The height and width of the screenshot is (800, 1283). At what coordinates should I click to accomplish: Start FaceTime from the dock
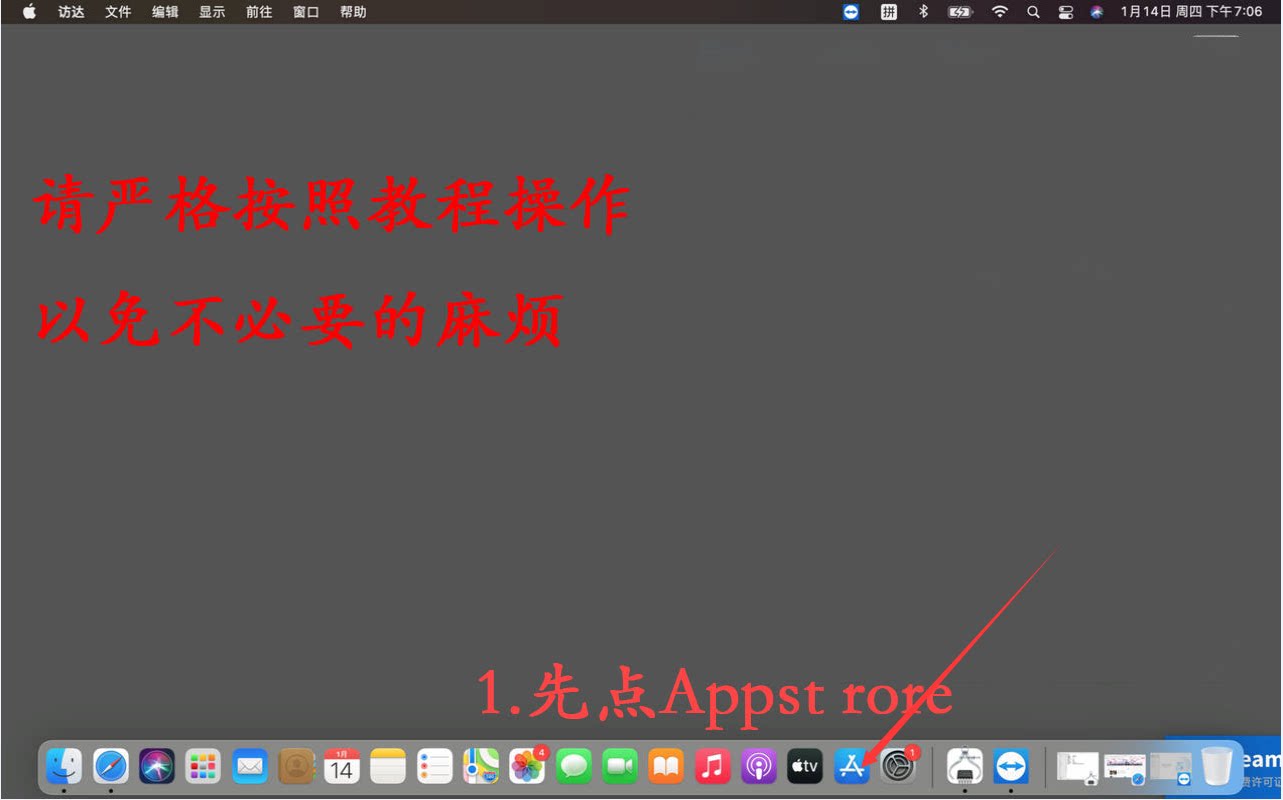pyautogui.click(x=620, y=766)
